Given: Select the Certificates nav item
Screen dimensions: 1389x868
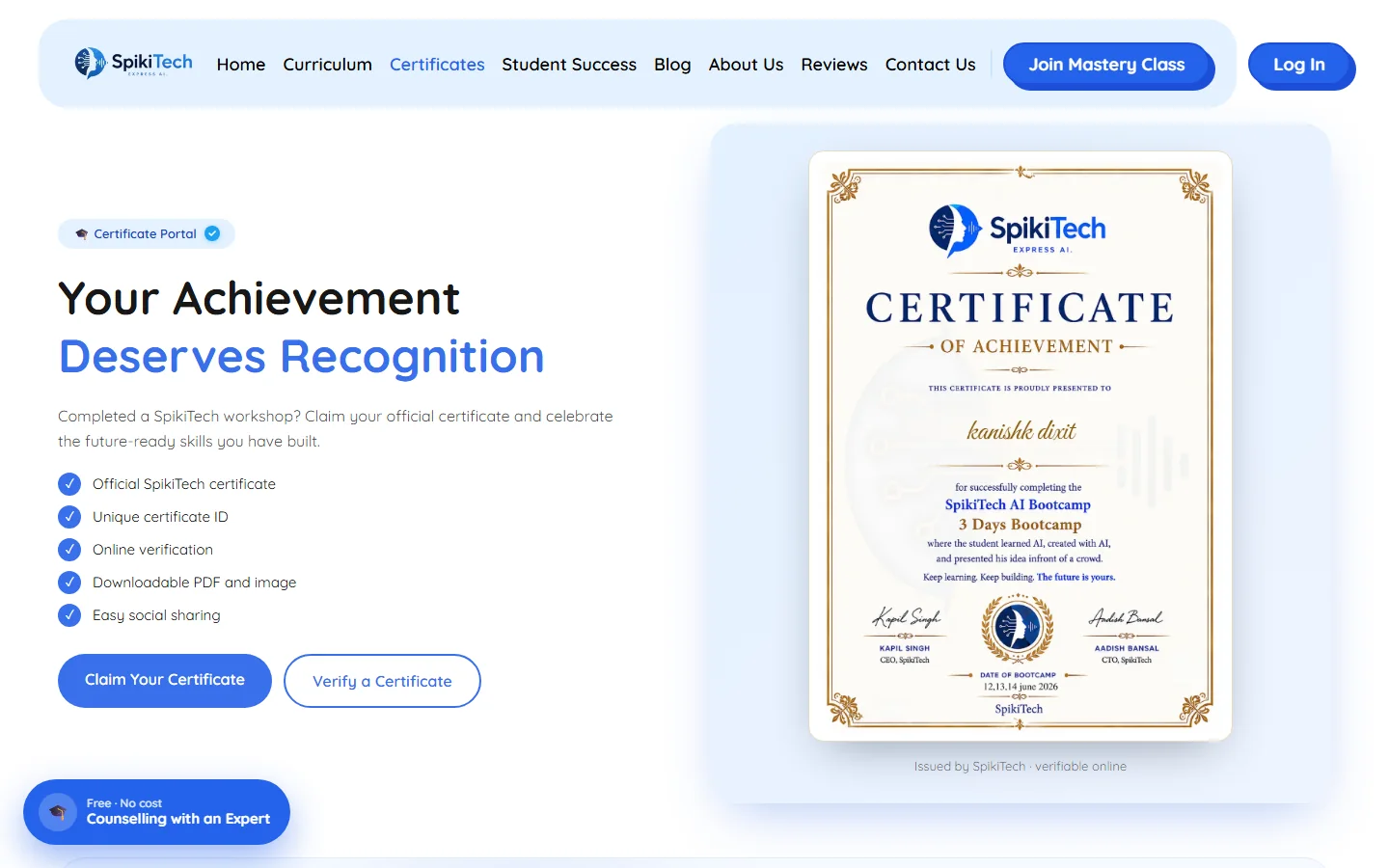Looking at the screenshot, I should click(x=437, y=65).
